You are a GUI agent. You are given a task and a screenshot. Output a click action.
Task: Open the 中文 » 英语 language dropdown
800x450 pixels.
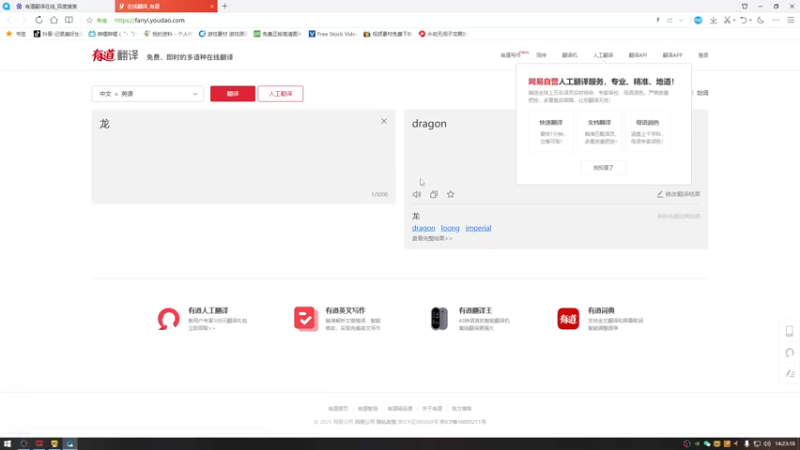[x=147, y=94]
